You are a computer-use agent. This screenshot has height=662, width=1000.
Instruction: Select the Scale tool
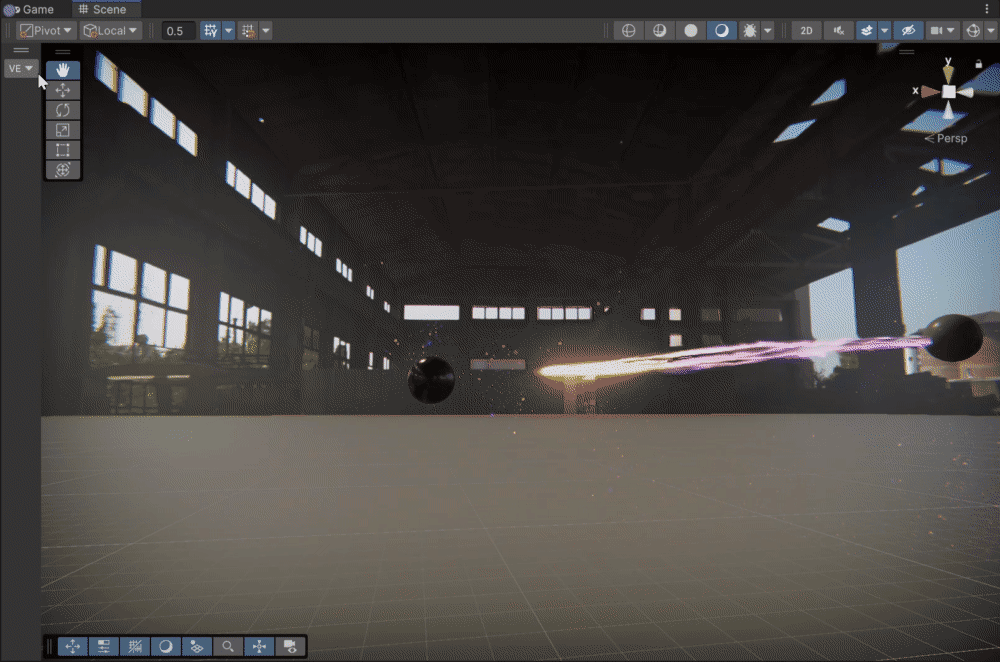pyautogui.click(x=62, y=130)
